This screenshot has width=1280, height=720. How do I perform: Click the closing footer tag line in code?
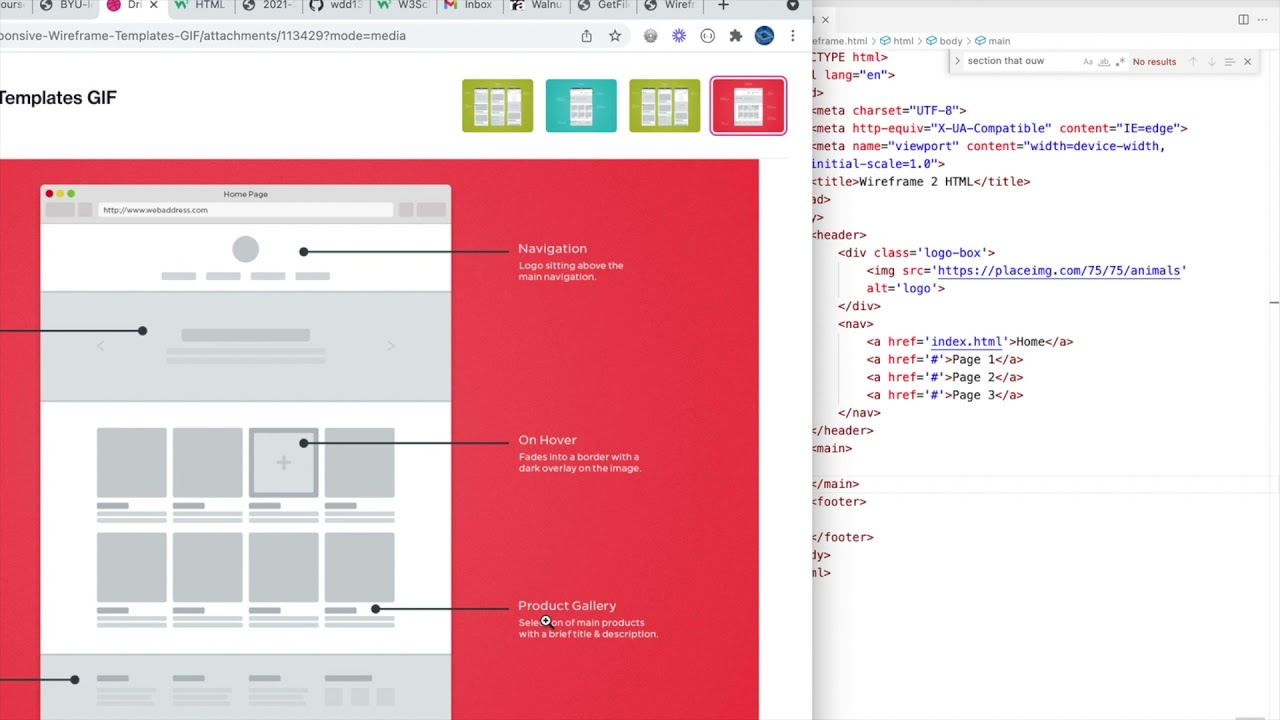(x=843, y=538)
